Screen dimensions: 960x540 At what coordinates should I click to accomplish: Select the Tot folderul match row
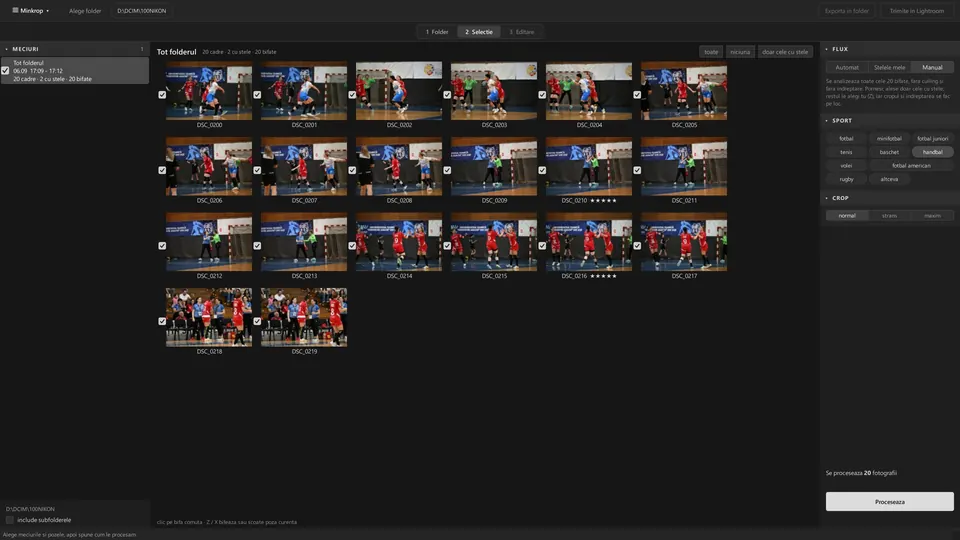[x=75, y=70]
